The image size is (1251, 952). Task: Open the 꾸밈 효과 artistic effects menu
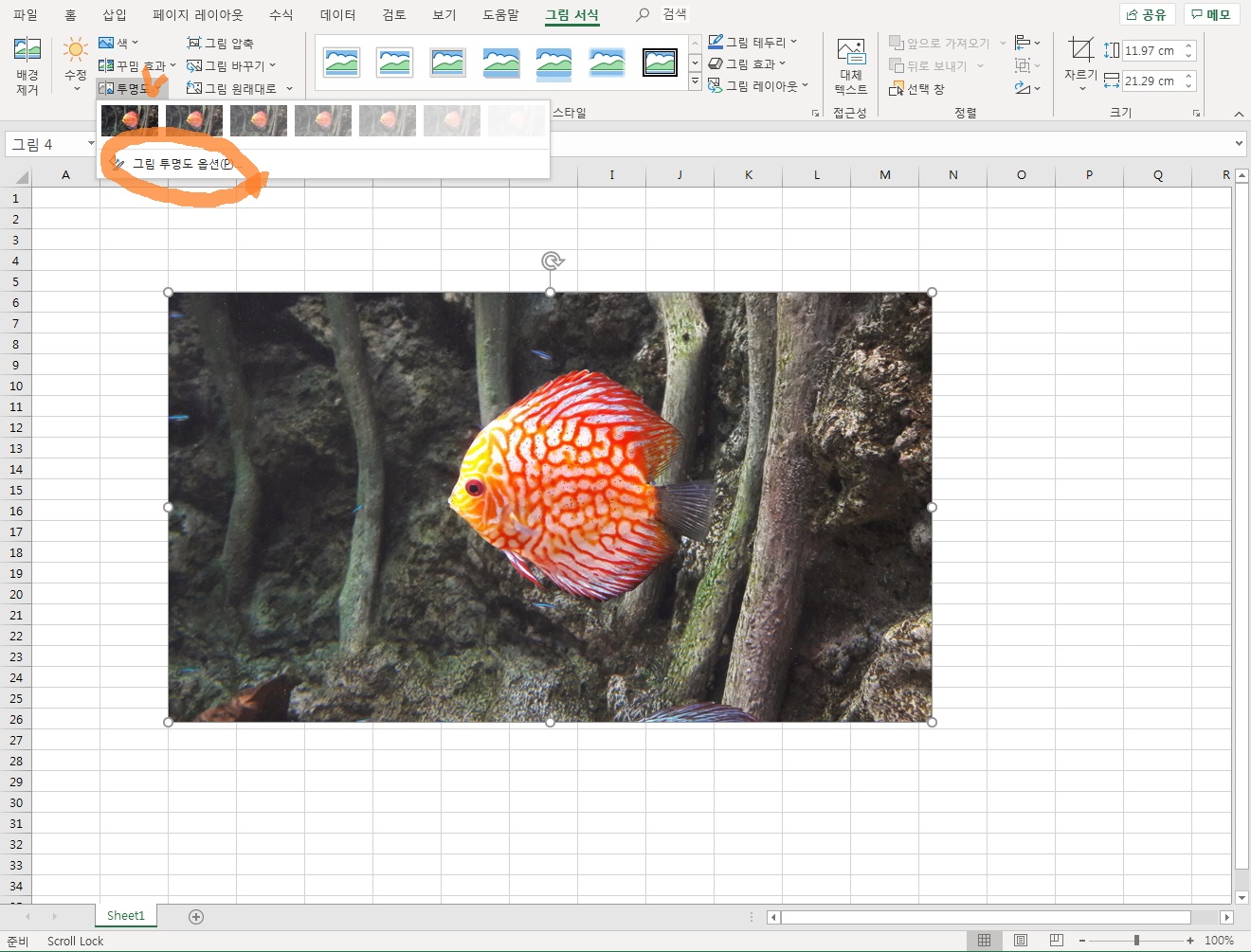pyautogui.click(x=137, y=65)
